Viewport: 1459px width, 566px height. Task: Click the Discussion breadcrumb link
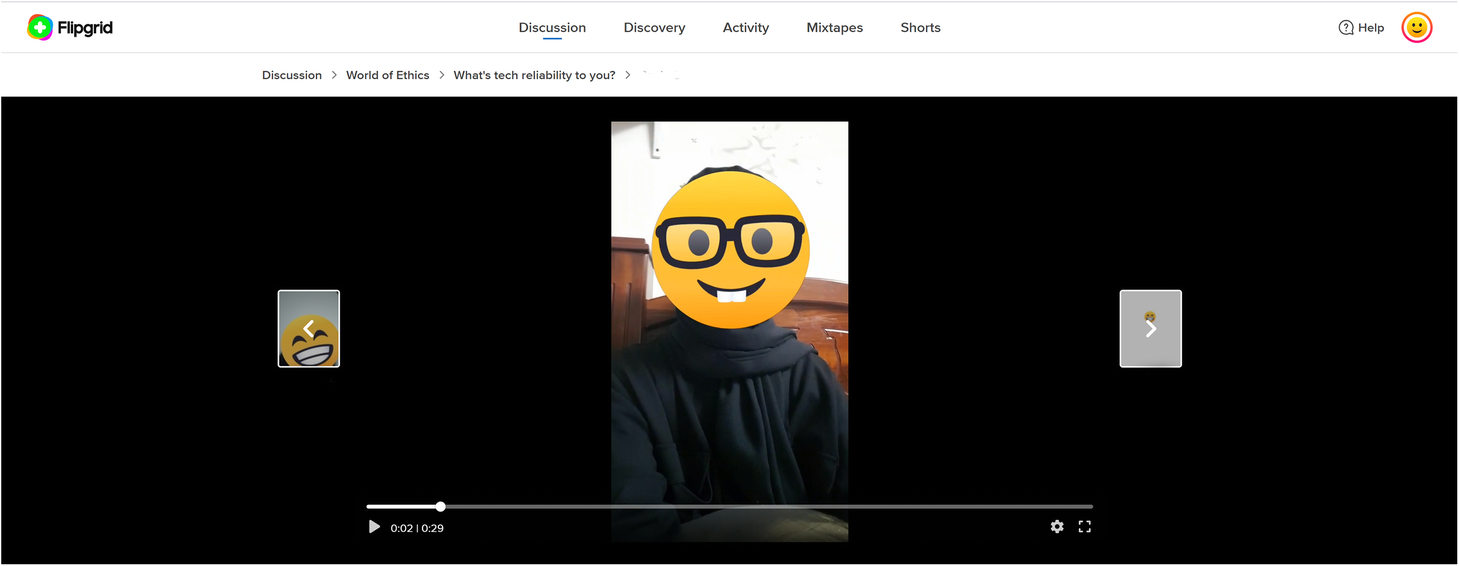pyautogui.click(x=292, y=75)
